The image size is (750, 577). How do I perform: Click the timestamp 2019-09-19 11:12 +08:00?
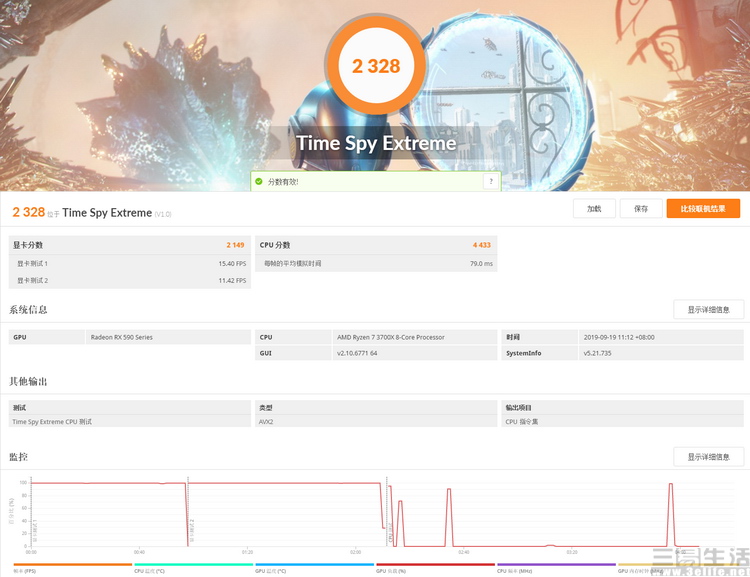[619, 337]
